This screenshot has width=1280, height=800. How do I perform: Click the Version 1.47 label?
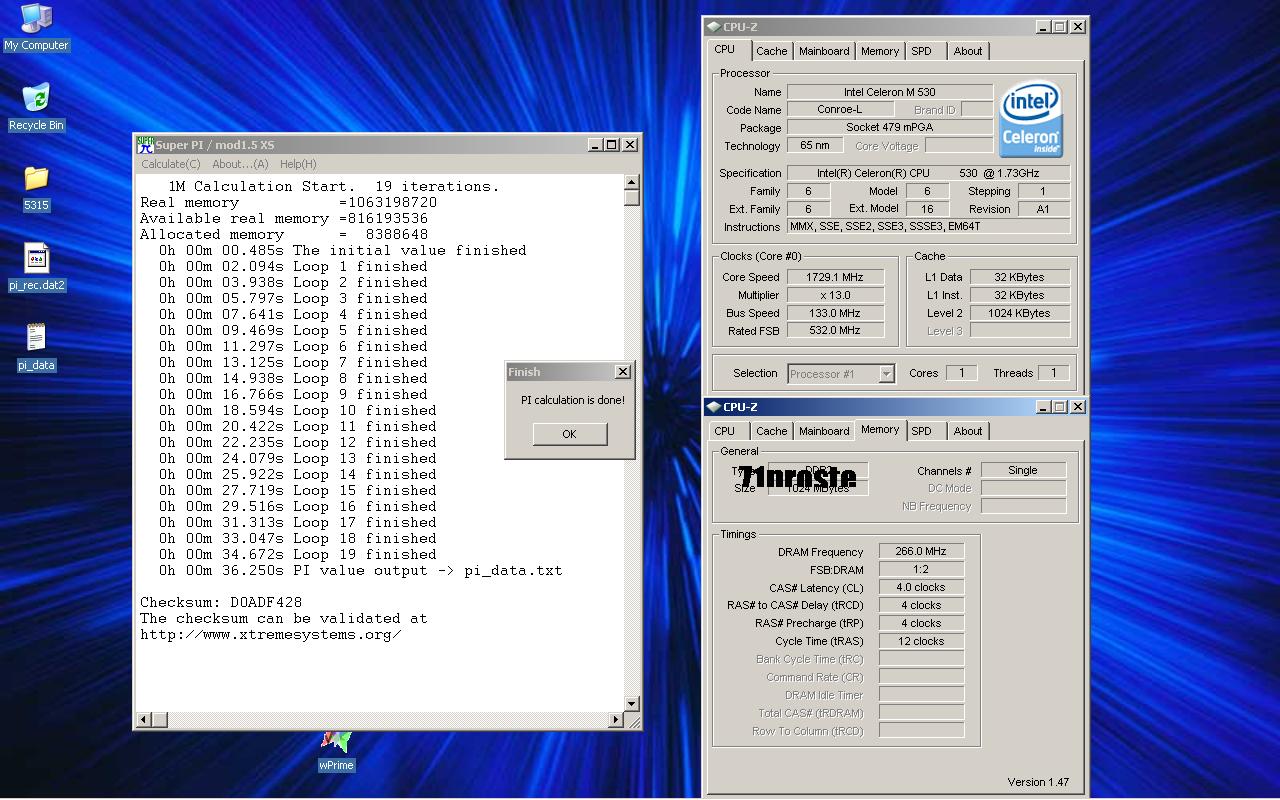(x=1038, y=782)
